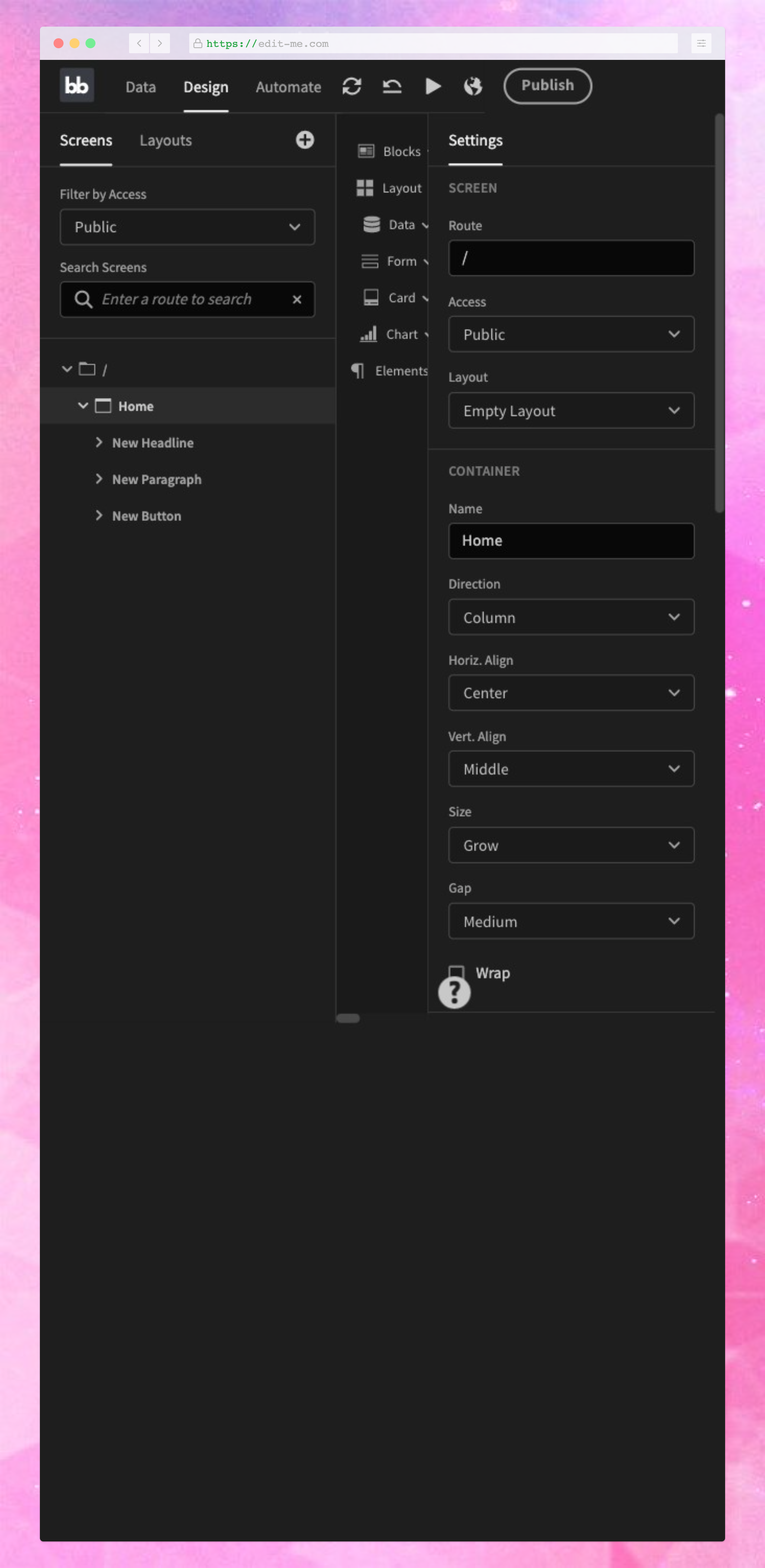Open the Direction Column dropdown
This screenshot has width=765, height=1568.
coord(571,617)
